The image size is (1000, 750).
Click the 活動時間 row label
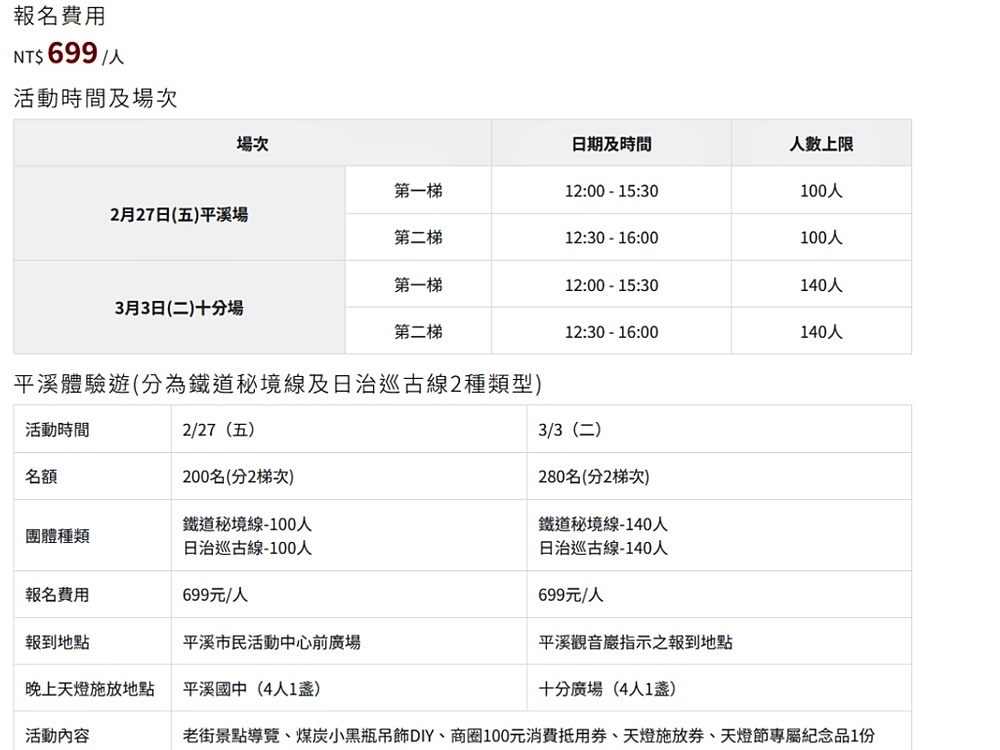coord(57,429)
